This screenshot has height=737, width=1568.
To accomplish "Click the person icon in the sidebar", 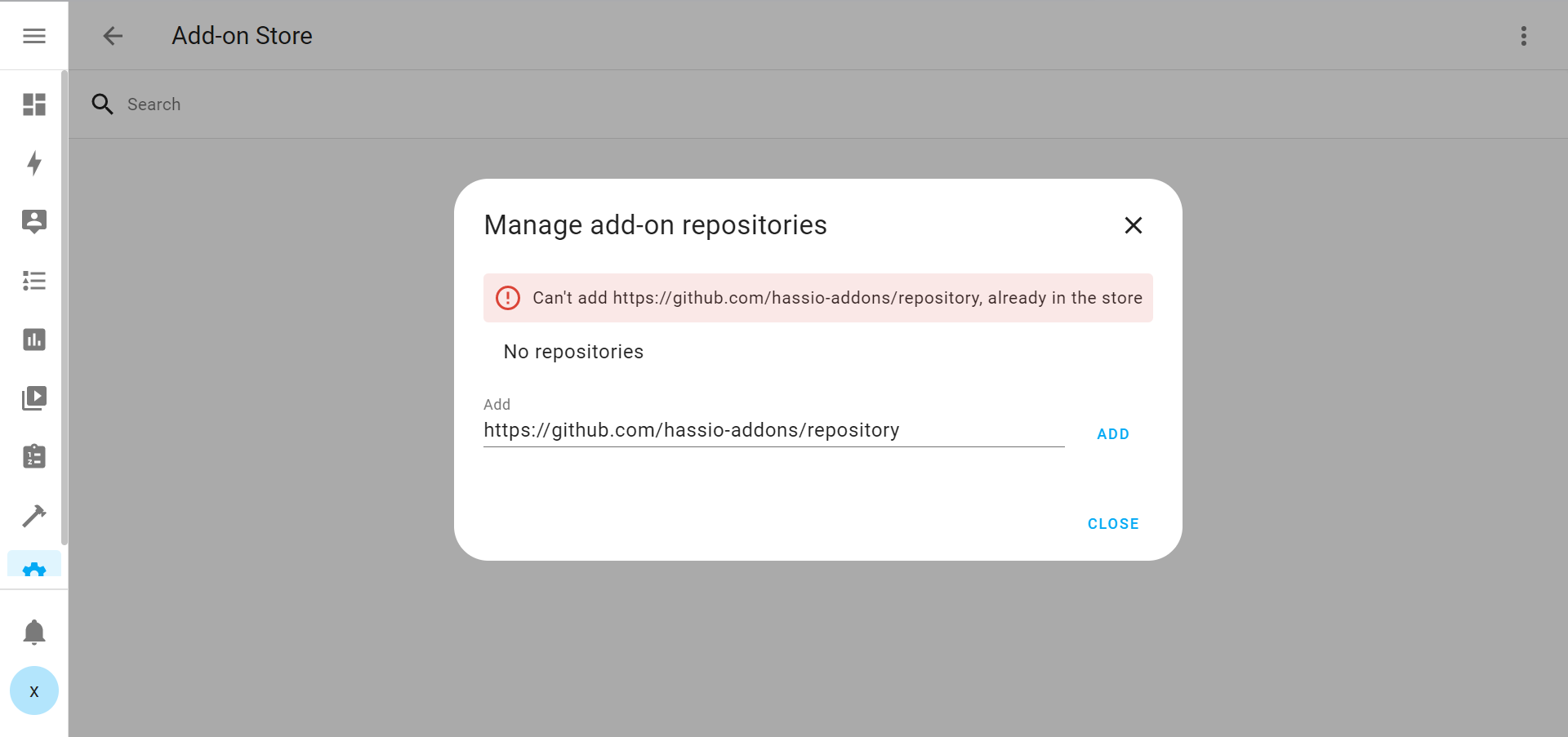I will [33, 220].
